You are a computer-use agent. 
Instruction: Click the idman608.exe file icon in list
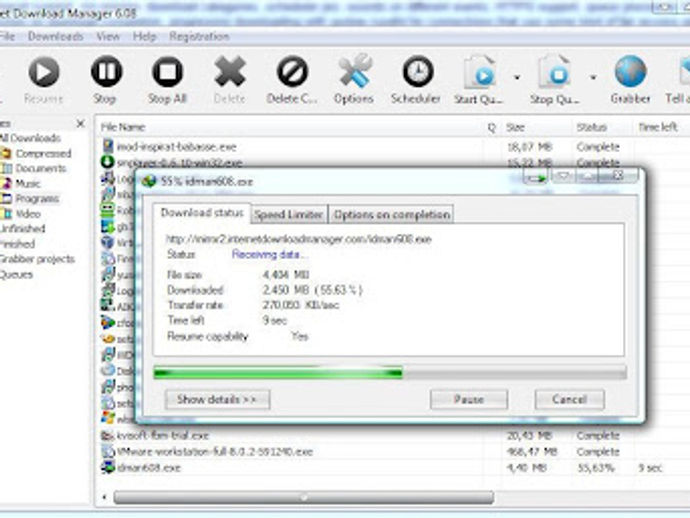[108, 468]
